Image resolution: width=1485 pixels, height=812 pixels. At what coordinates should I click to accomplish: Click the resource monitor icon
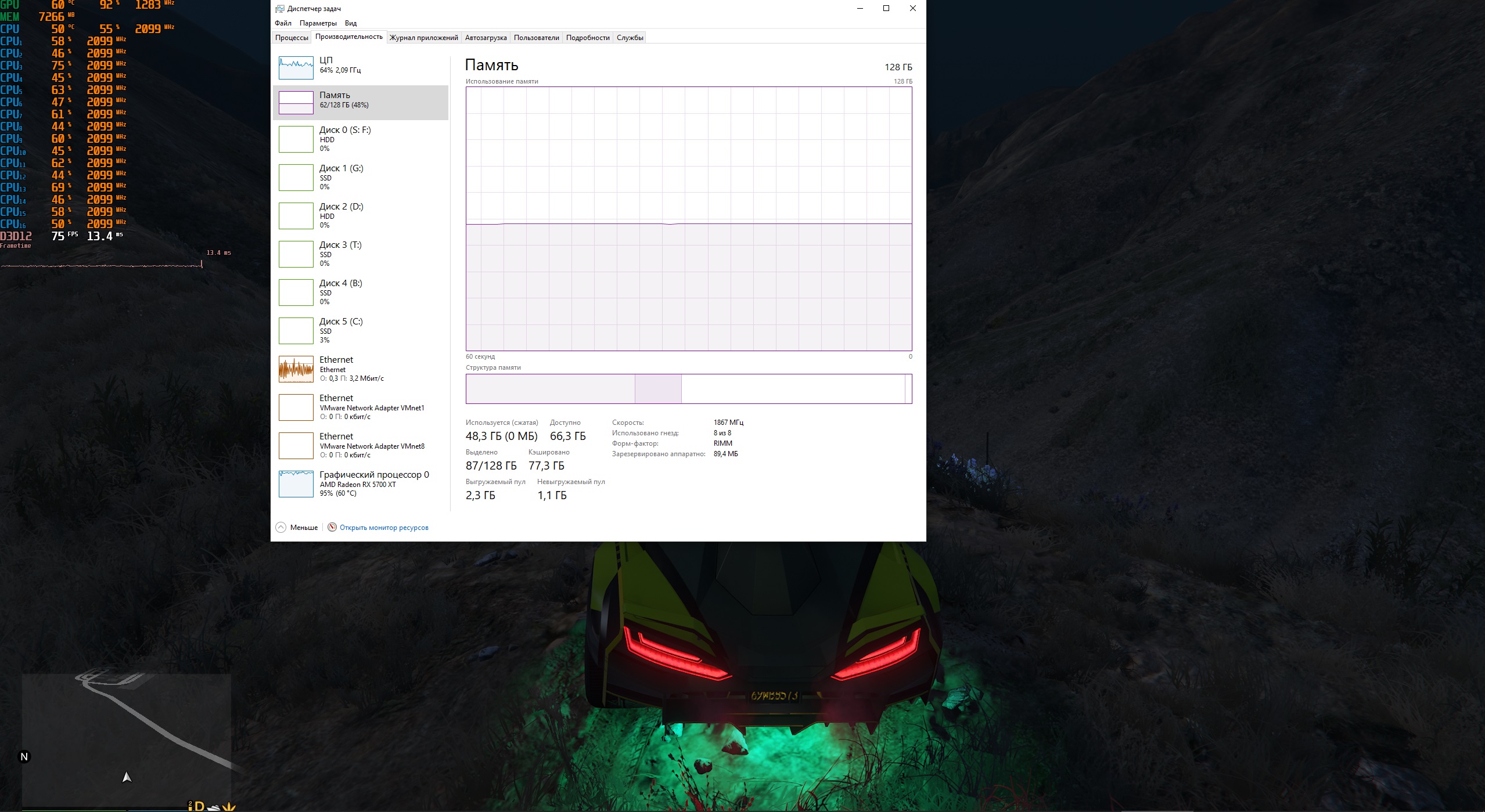(332, 527)
